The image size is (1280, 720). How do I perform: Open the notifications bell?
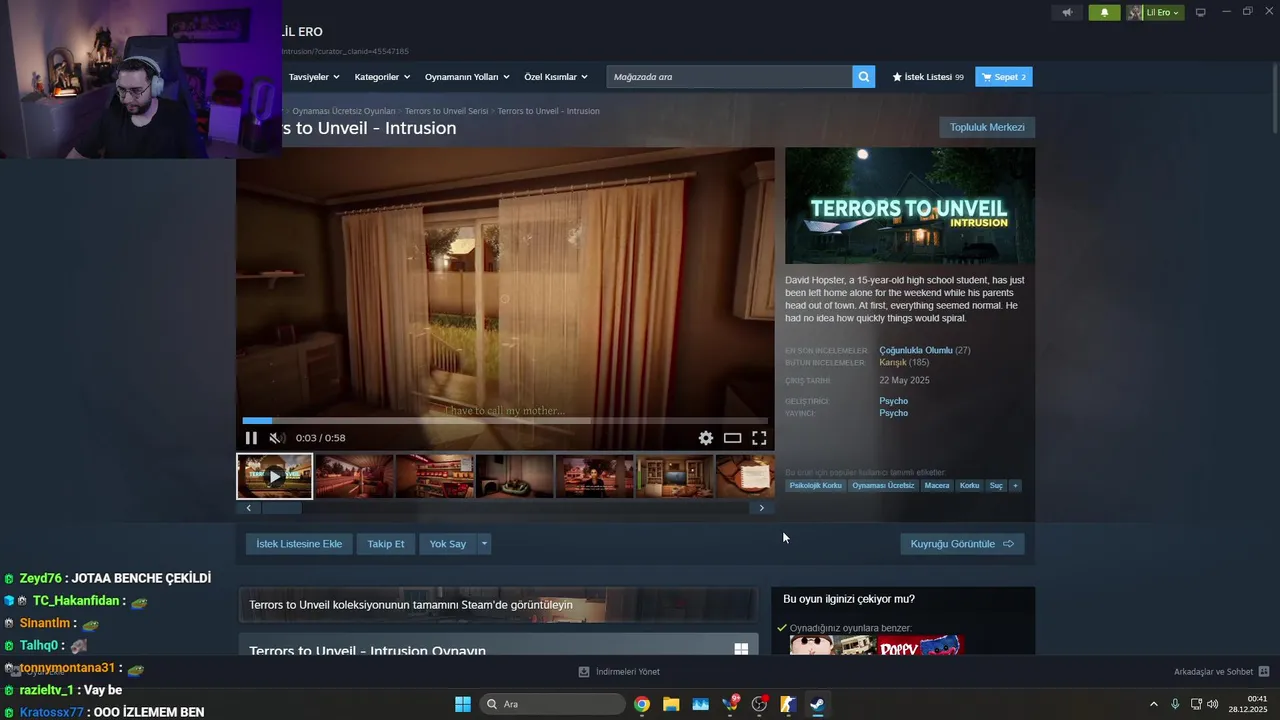coord(1104,12)
